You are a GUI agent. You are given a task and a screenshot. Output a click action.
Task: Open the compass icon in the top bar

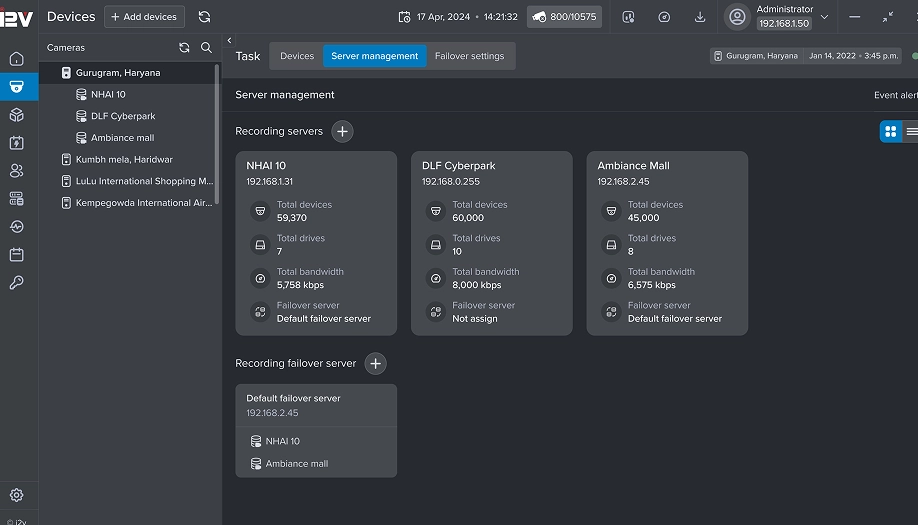pos(664,17)
